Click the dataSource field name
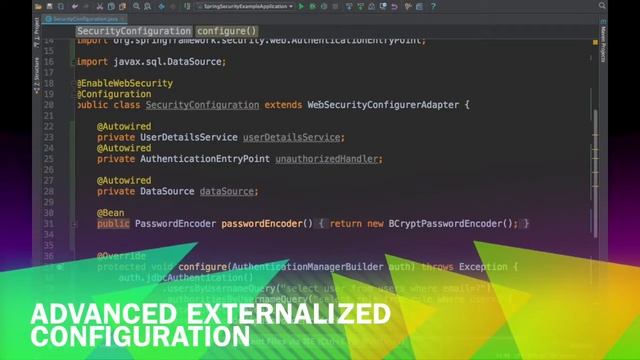Image resolution: width=640 pixels, height=360 pixels. [x=227, y=191]
